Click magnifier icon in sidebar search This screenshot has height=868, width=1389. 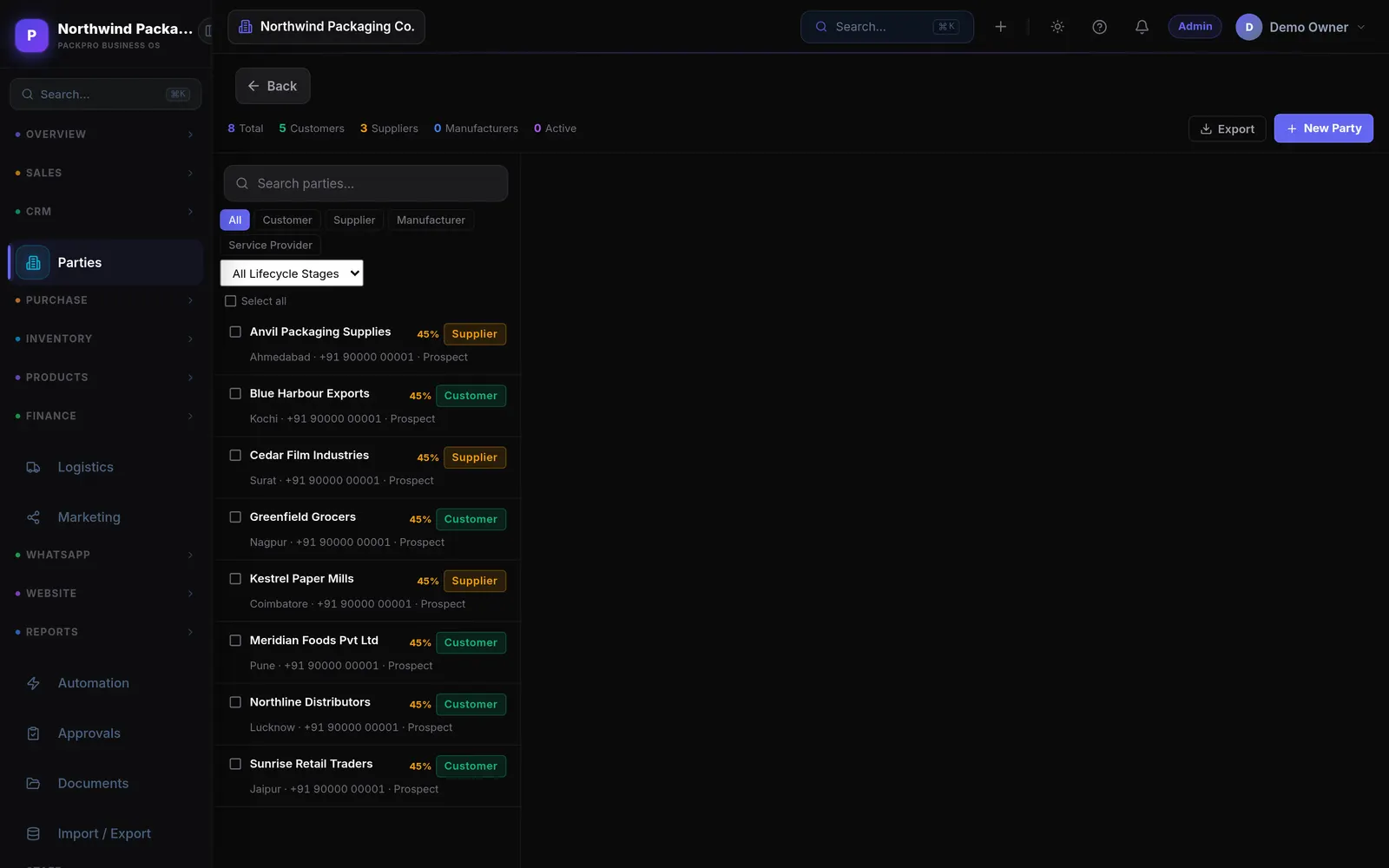pyautogui.click(x=28, y=94)
